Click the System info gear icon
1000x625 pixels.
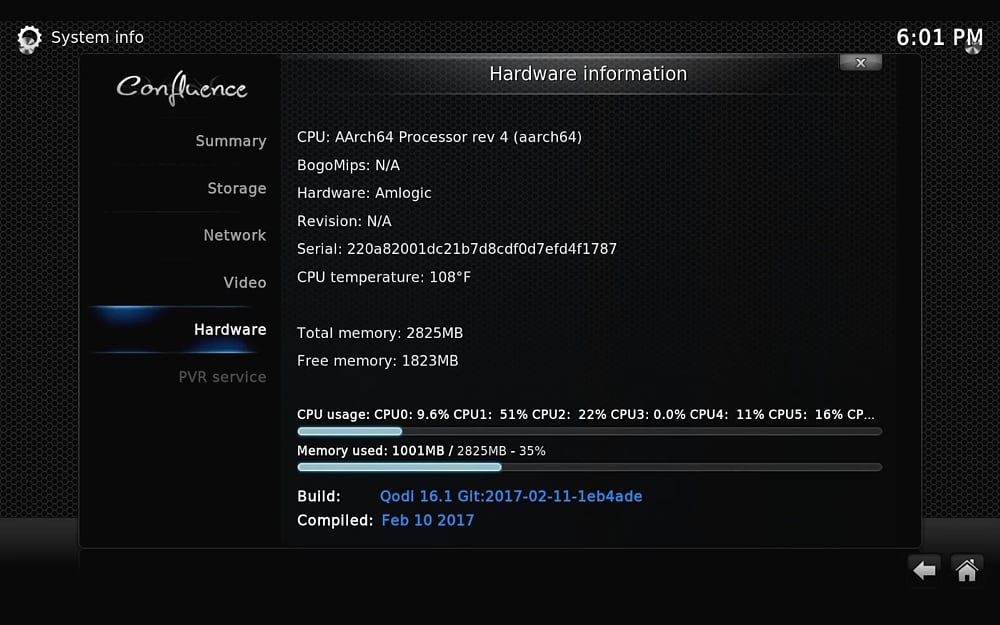28,38
